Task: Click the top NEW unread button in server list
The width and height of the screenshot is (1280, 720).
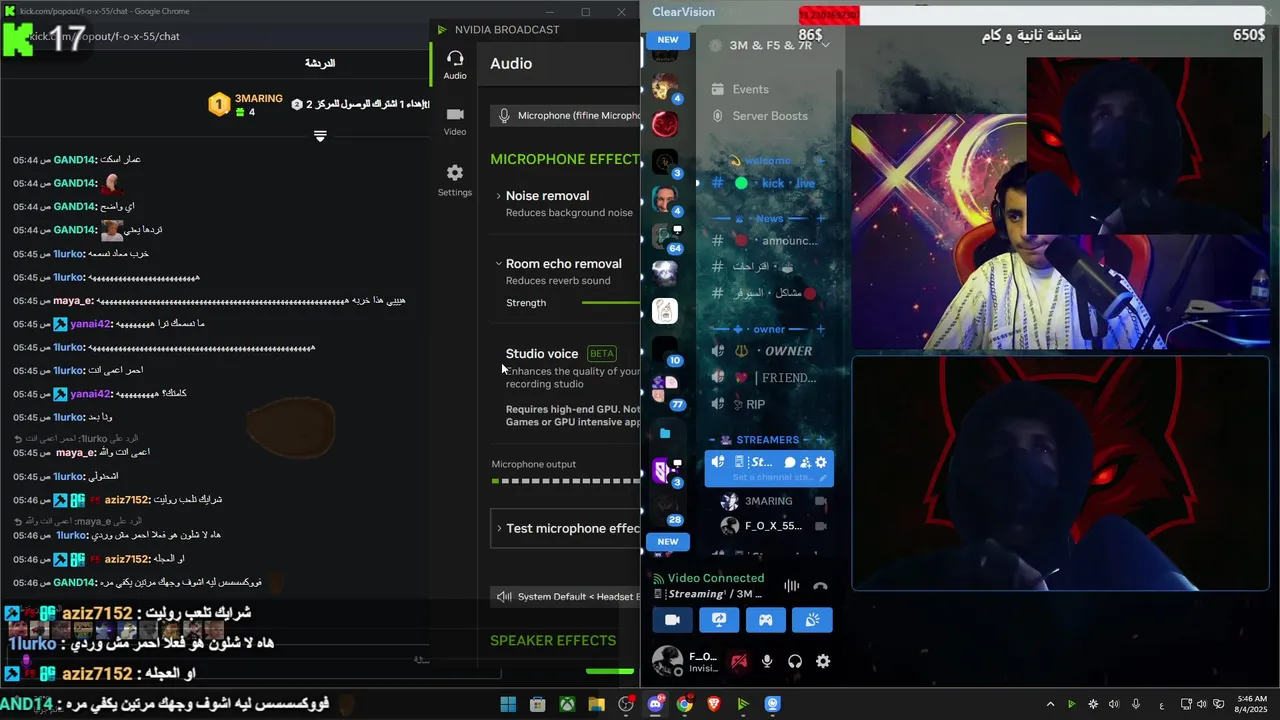Action: coord(668,40)
